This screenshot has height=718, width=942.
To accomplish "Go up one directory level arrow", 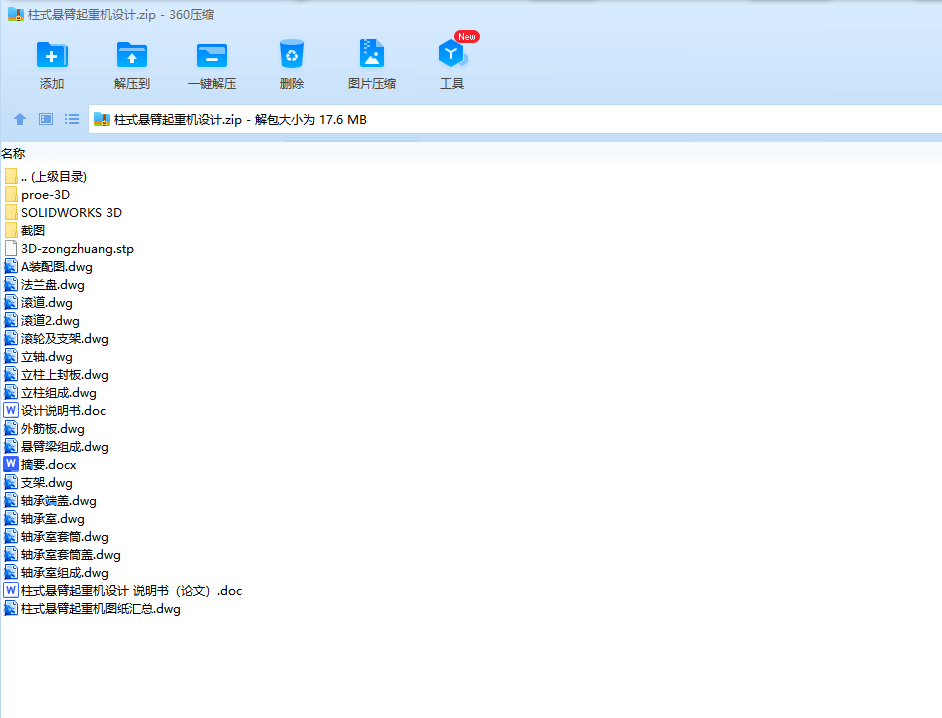I will click(x=20, y=119).
